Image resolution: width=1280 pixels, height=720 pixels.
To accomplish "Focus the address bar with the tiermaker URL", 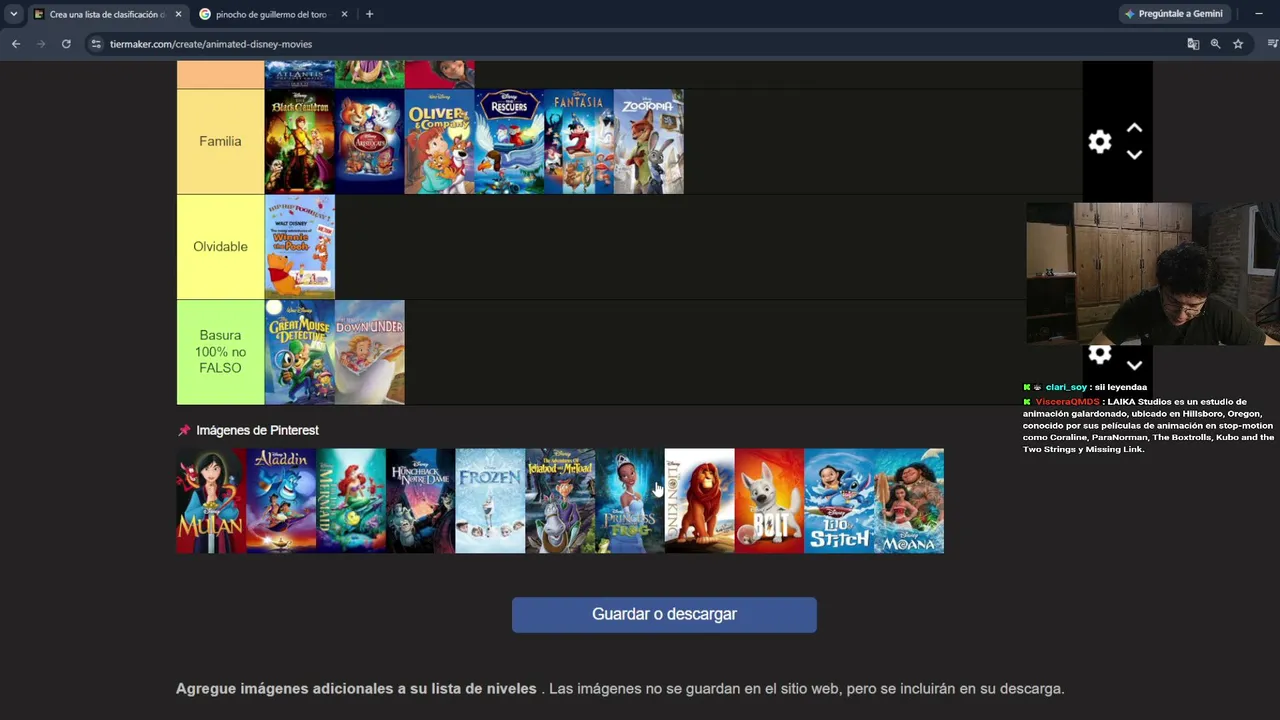I will [640, 44].
